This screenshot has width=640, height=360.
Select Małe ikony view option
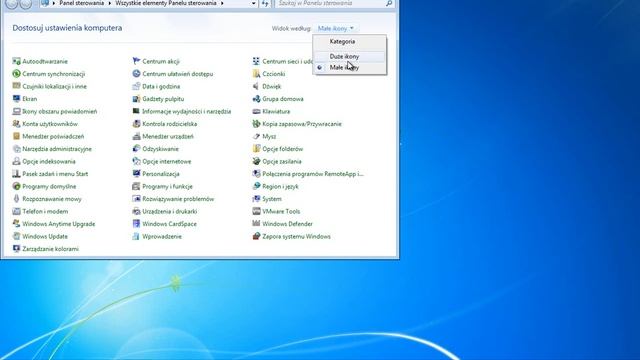tap(344, 68)
